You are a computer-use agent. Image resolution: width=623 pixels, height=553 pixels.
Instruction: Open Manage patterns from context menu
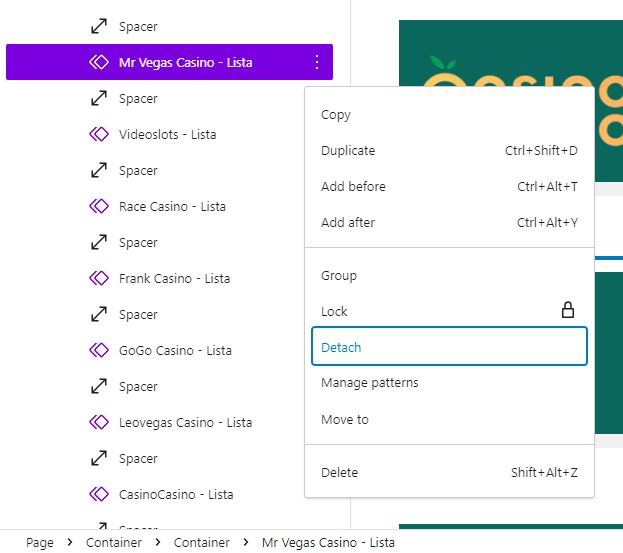tap(449, 383)
